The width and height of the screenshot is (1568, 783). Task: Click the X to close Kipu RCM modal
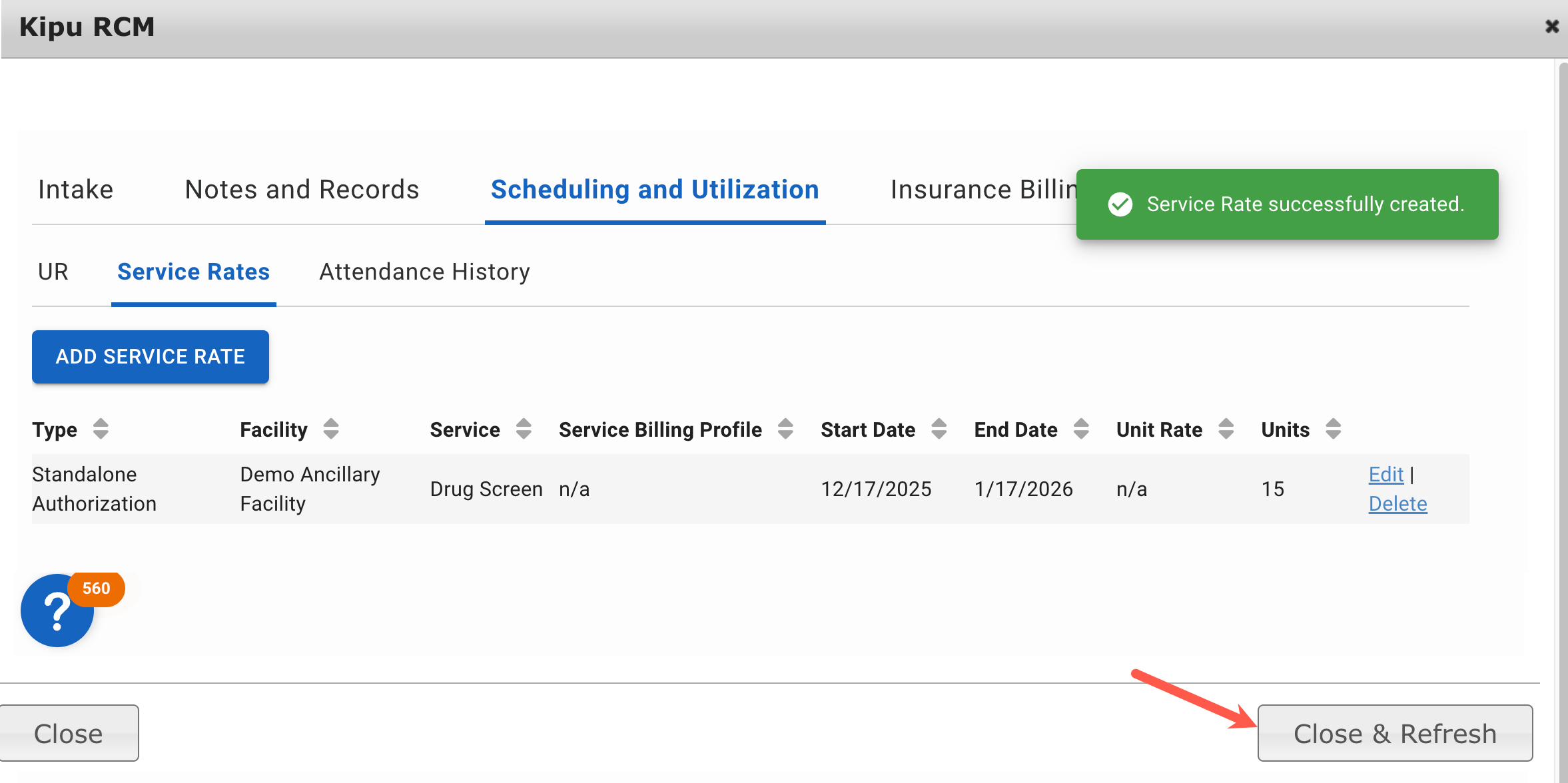1552,27
